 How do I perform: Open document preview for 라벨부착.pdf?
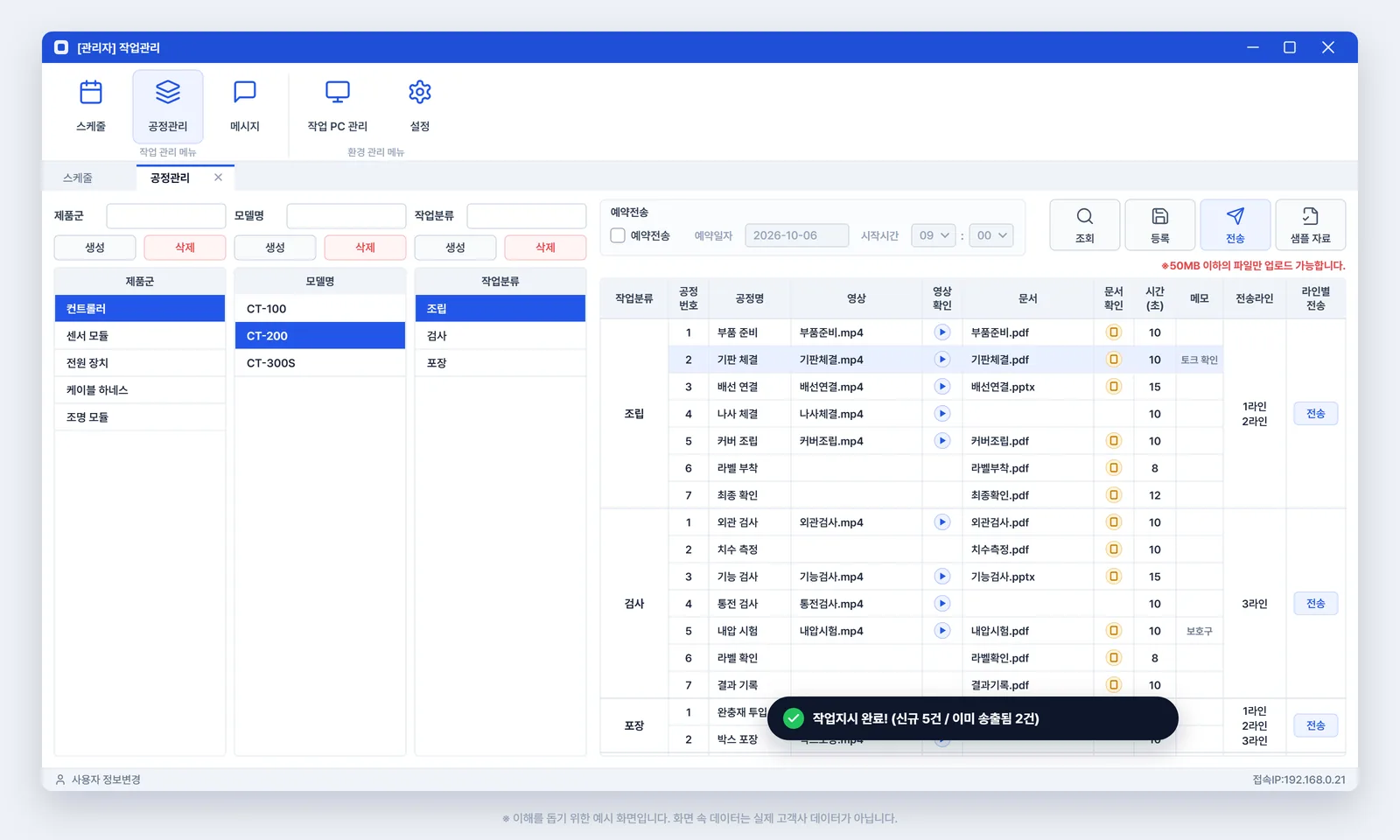(x=1114, y=468)
